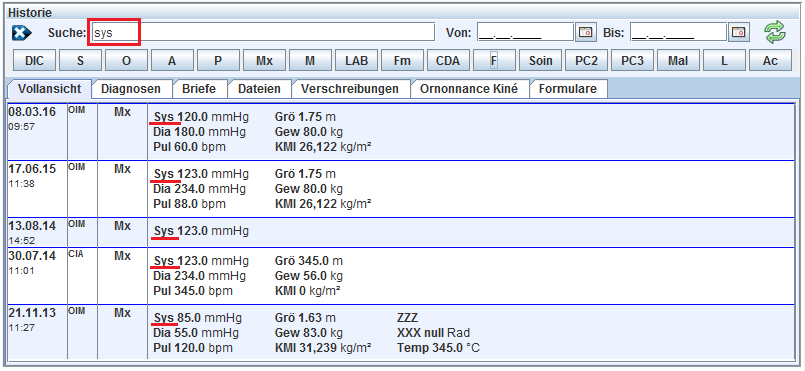
Task: Toggle the PC2 filter button
Action: (586, 61)
